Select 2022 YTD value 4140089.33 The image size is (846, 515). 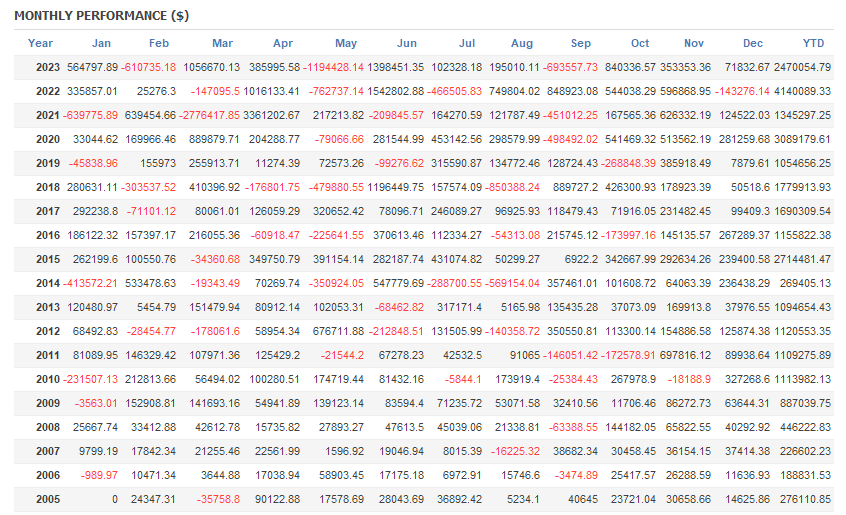point(802,91)
